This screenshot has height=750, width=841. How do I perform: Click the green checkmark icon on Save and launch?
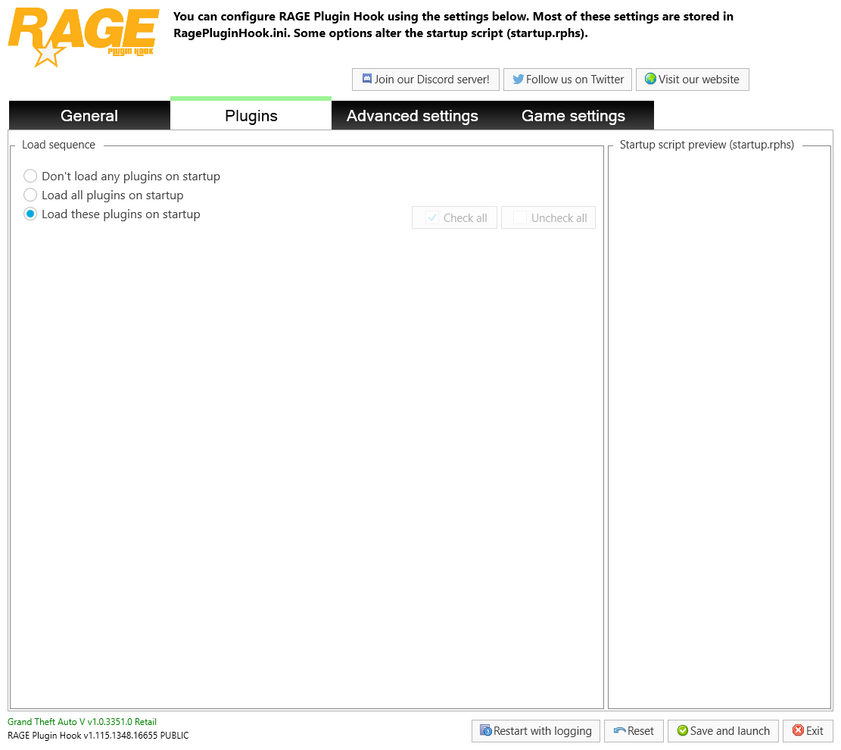[x=681, y=731]
